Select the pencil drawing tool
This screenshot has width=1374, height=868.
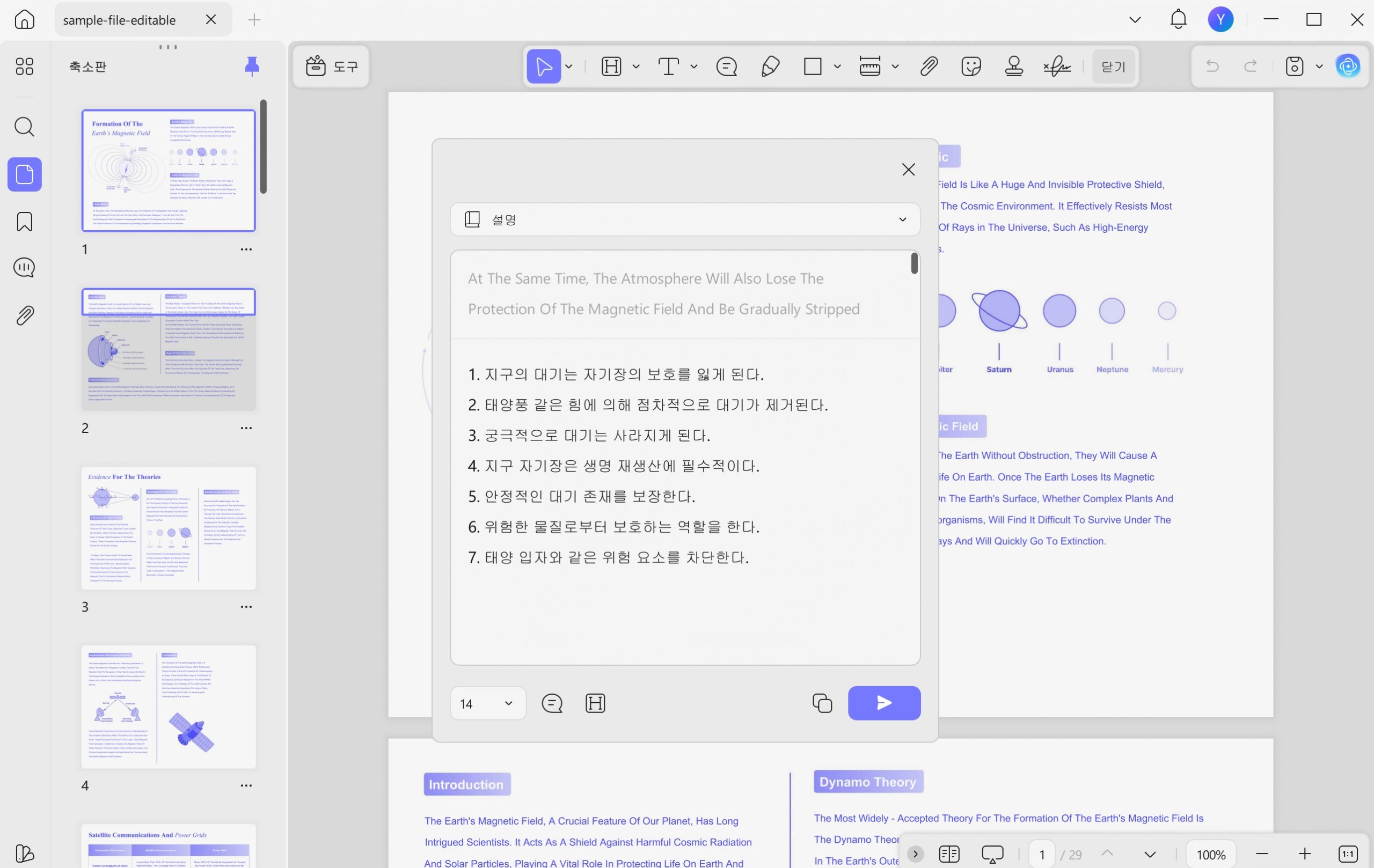pos(770,67)
